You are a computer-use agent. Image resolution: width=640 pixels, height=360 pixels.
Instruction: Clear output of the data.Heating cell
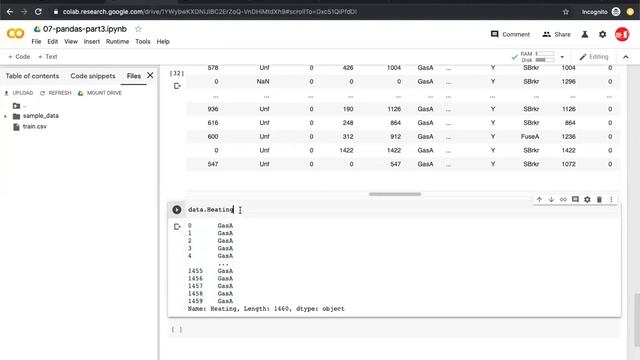(x=177, y=227)
